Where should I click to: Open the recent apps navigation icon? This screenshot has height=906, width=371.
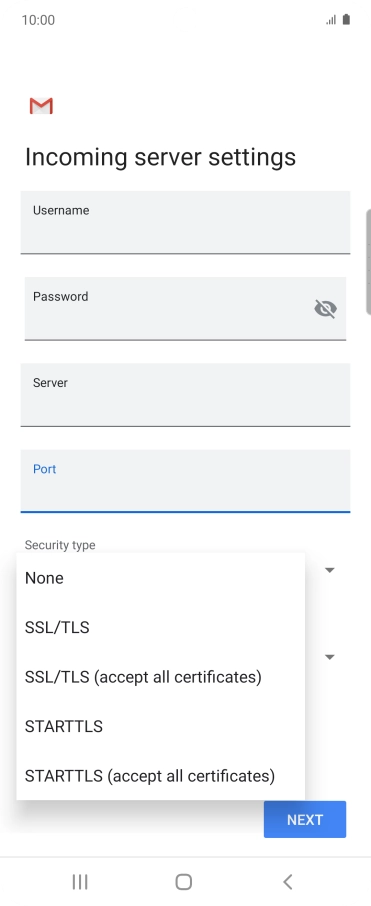point(80,882)
